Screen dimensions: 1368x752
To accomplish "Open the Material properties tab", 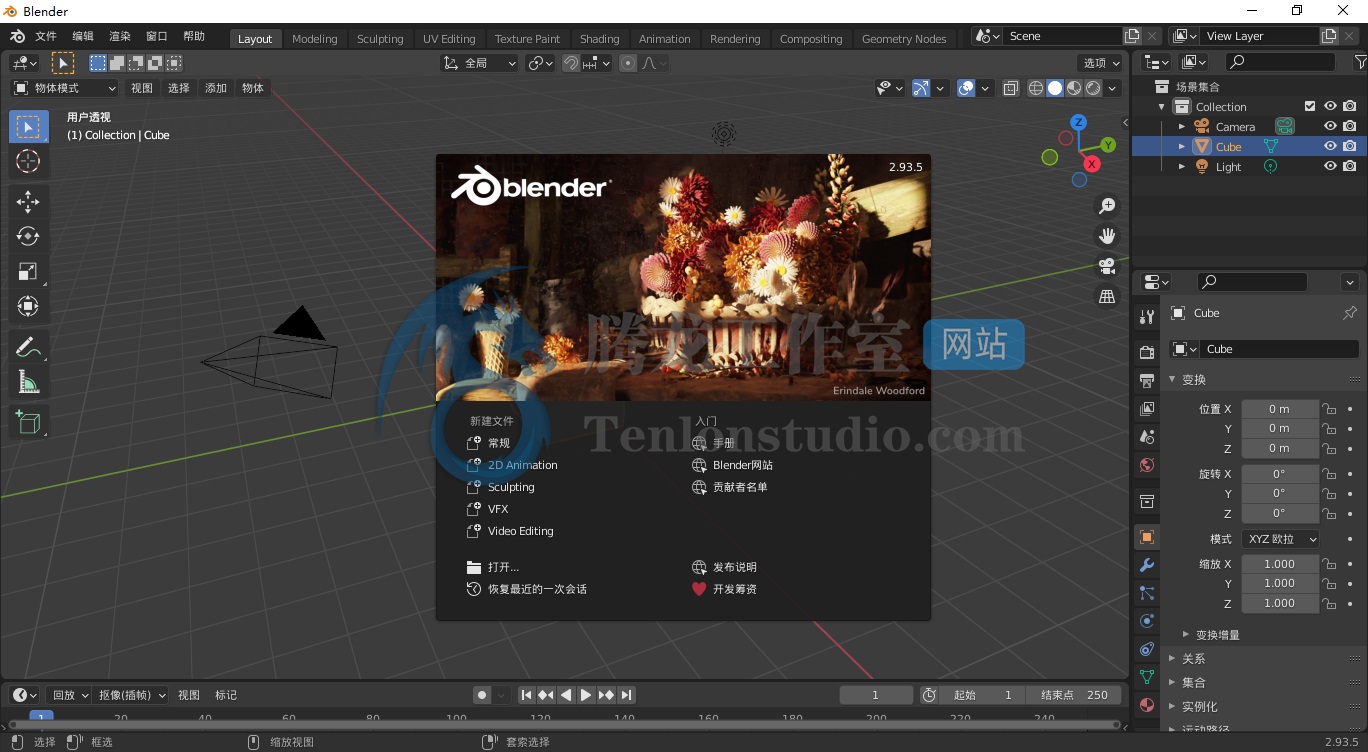I will [x=1147, y=705].
